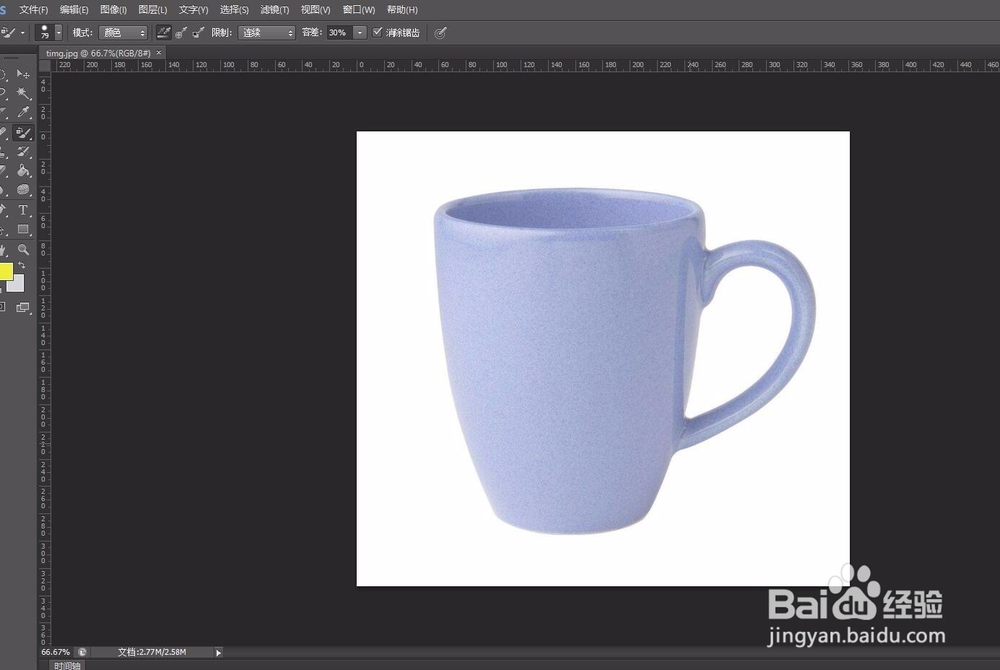Open the 滤镜(T) menu

click(275, 10)
